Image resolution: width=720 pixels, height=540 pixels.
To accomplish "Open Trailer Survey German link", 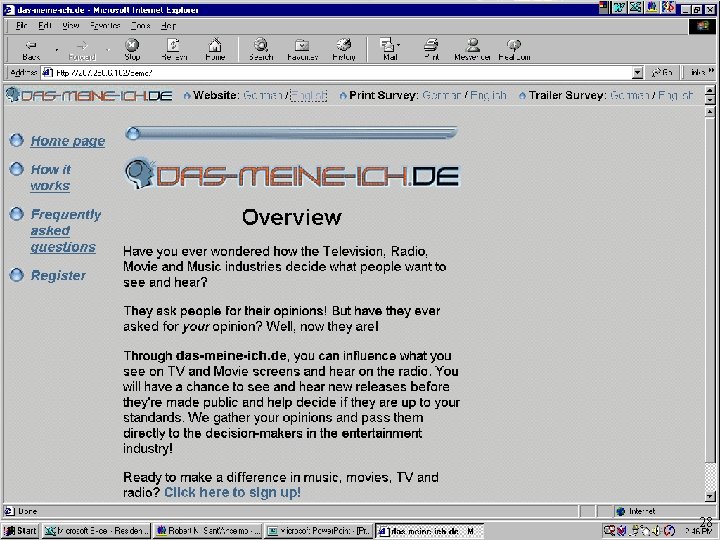I will [629, 95].
